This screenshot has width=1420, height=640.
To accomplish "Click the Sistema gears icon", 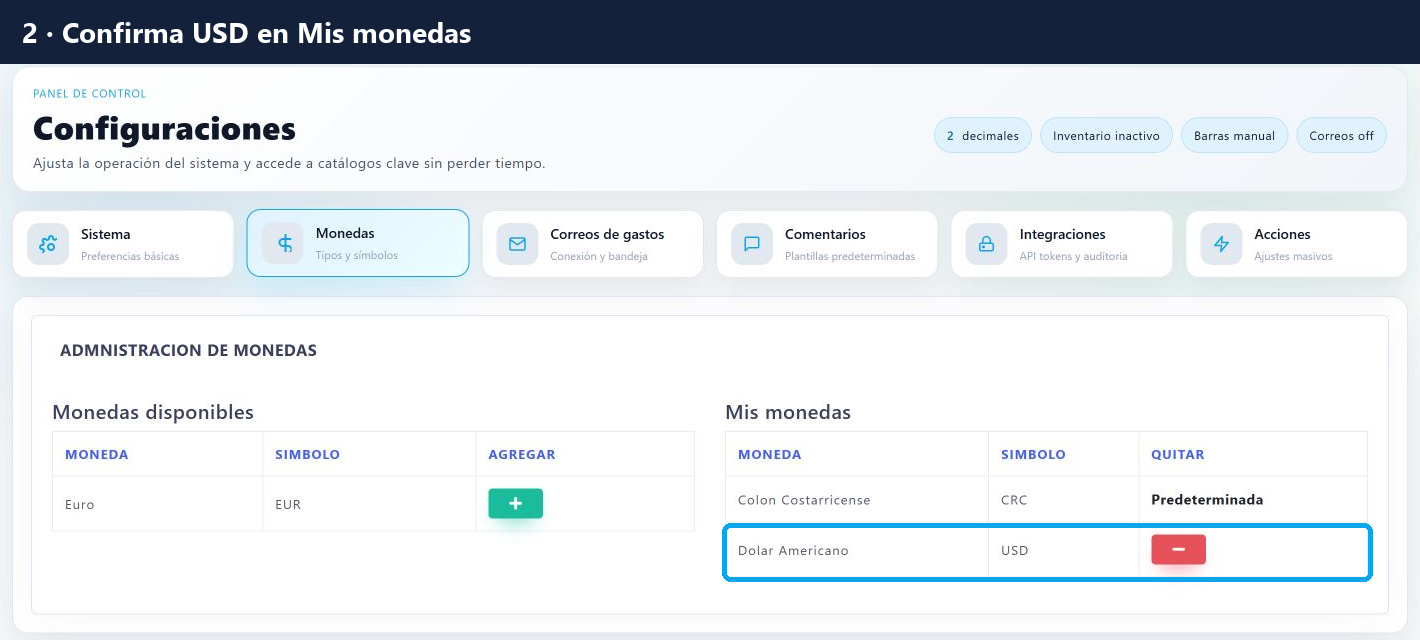I will [47, 244].
